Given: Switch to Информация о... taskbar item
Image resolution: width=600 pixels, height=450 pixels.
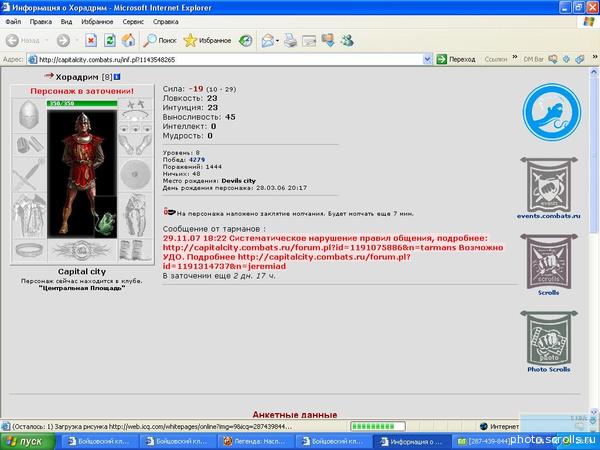Looking at the screenshot, I should [x=410, y=442].
